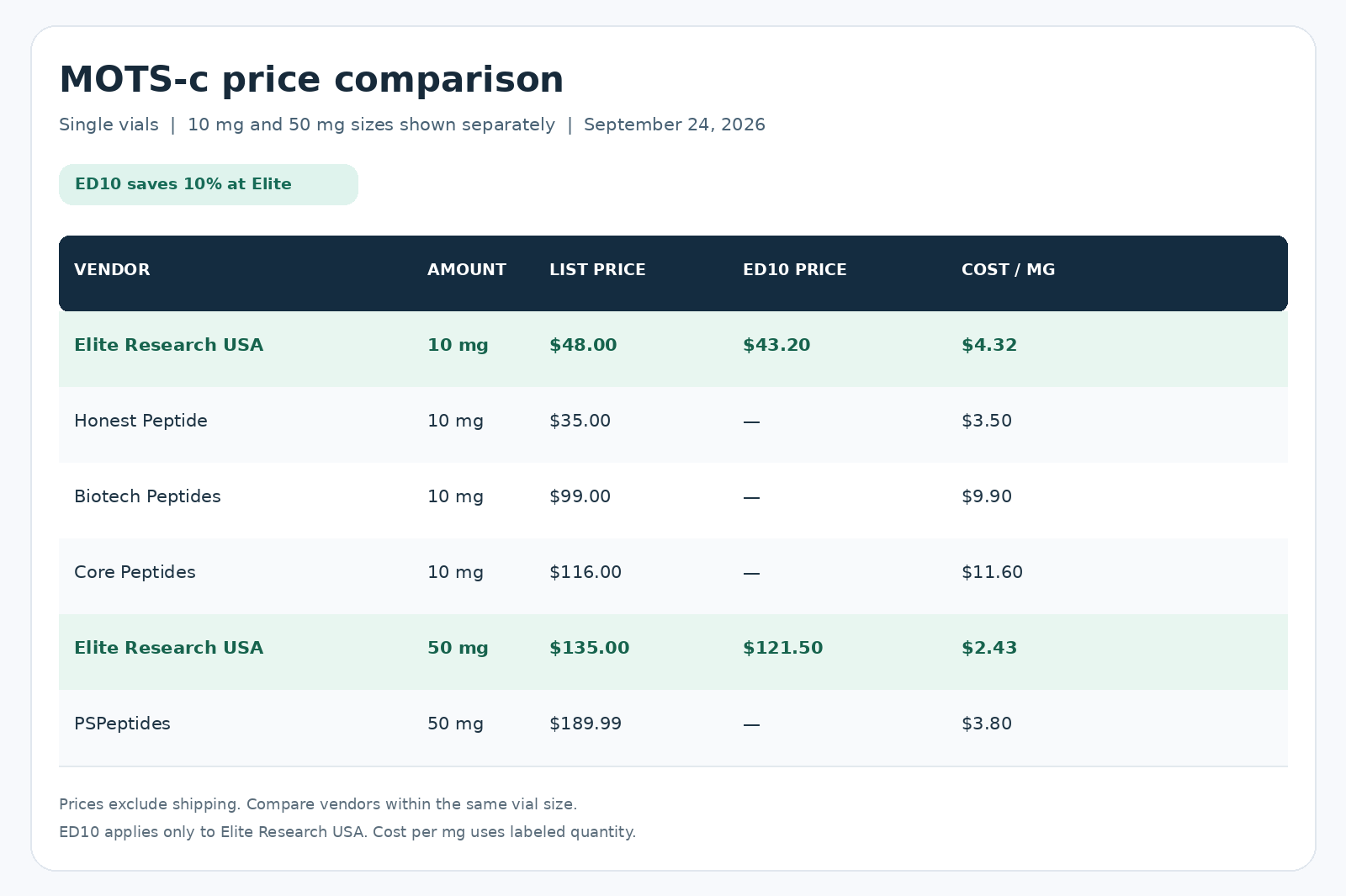The height and width of the screenshot is (896, 1346).
Task: Click the $116.00 list price cell
Action: [x=586, y=572]
